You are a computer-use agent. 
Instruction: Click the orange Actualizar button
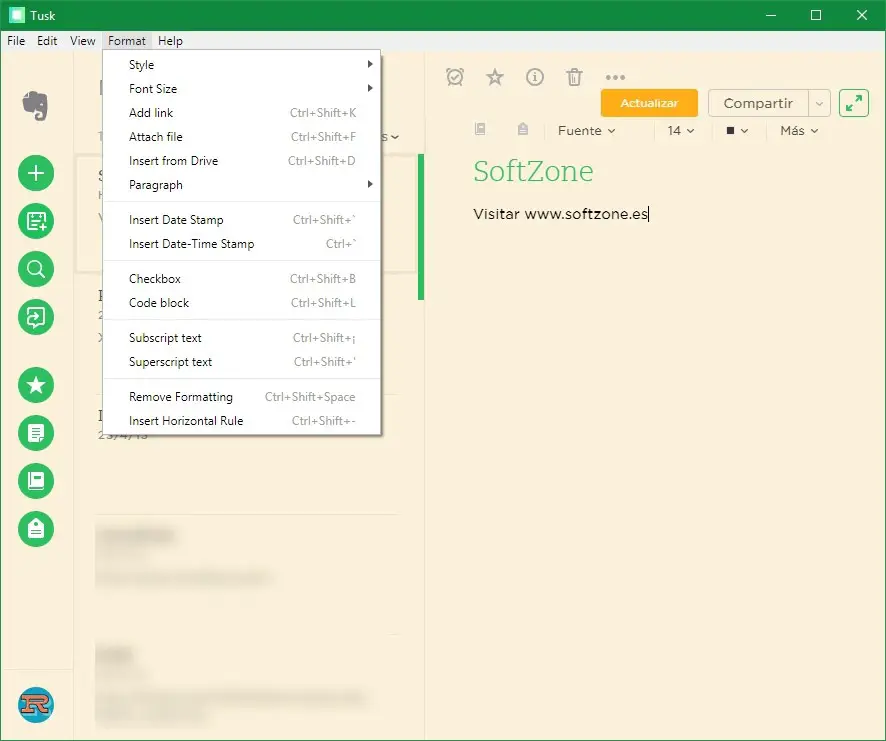[649, 103]
